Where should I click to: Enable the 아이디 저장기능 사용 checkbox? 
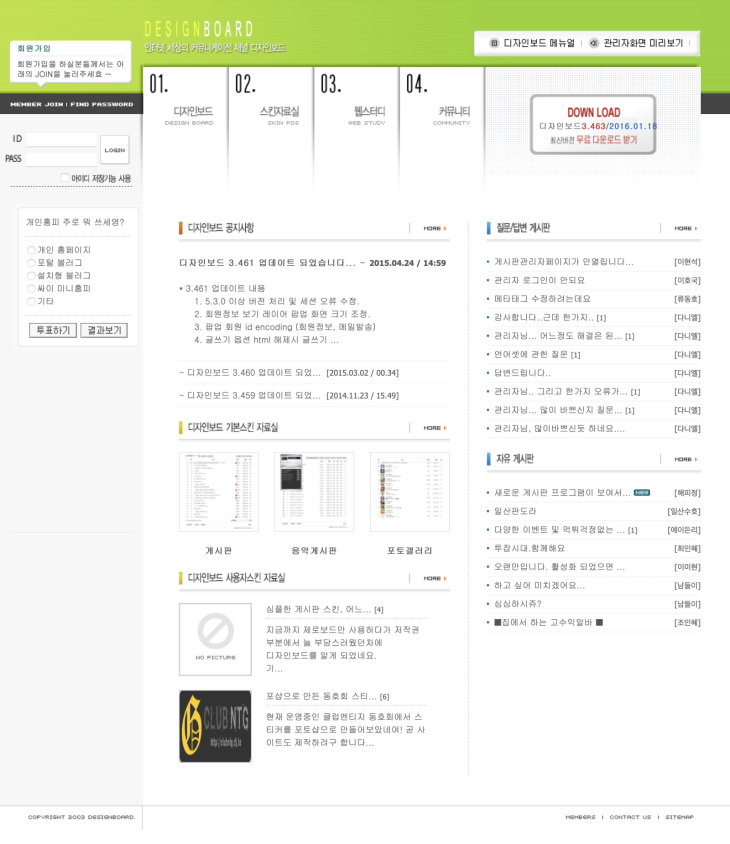[65, 178]
